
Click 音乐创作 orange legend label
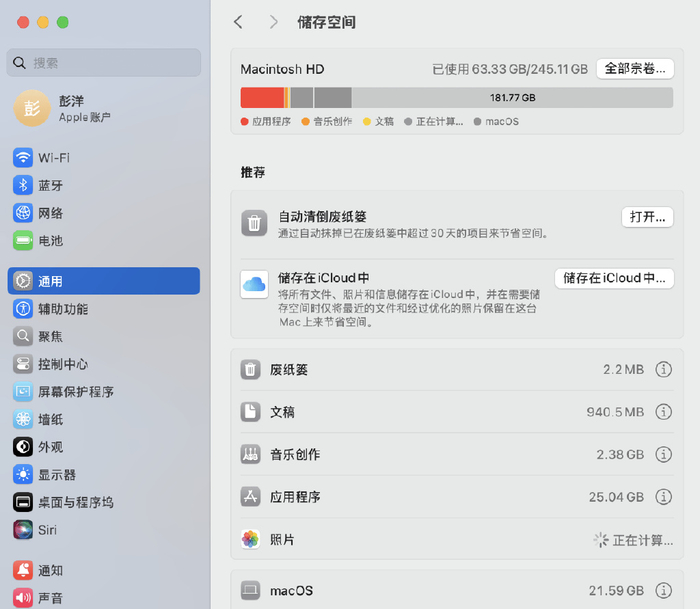(x=333, y=121)
